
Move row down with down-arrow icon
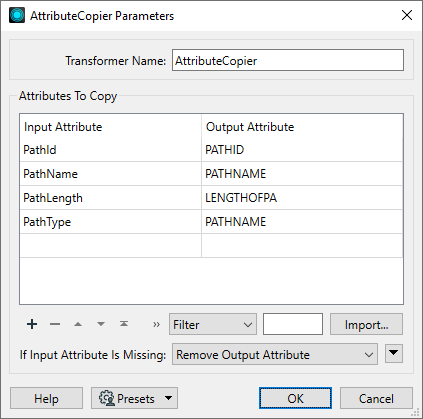[x=101, y=324]
